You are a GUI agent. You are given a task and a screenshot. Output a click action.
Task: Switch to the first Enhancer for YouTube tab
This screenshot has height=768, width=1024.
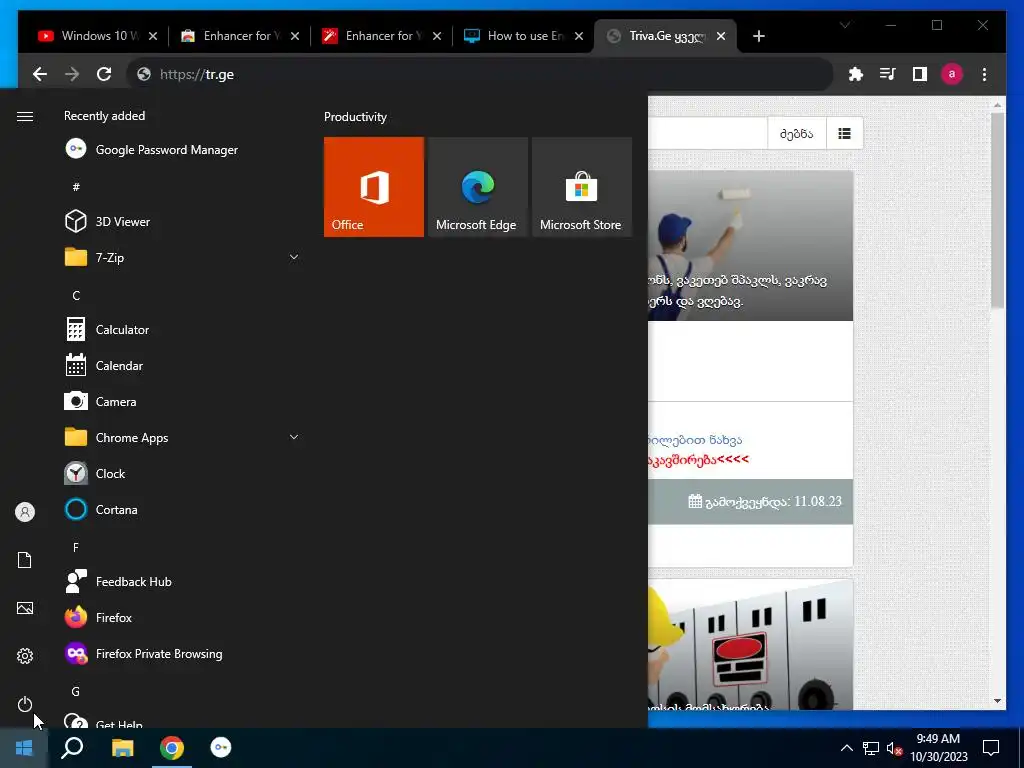click(x=240, y=36)
